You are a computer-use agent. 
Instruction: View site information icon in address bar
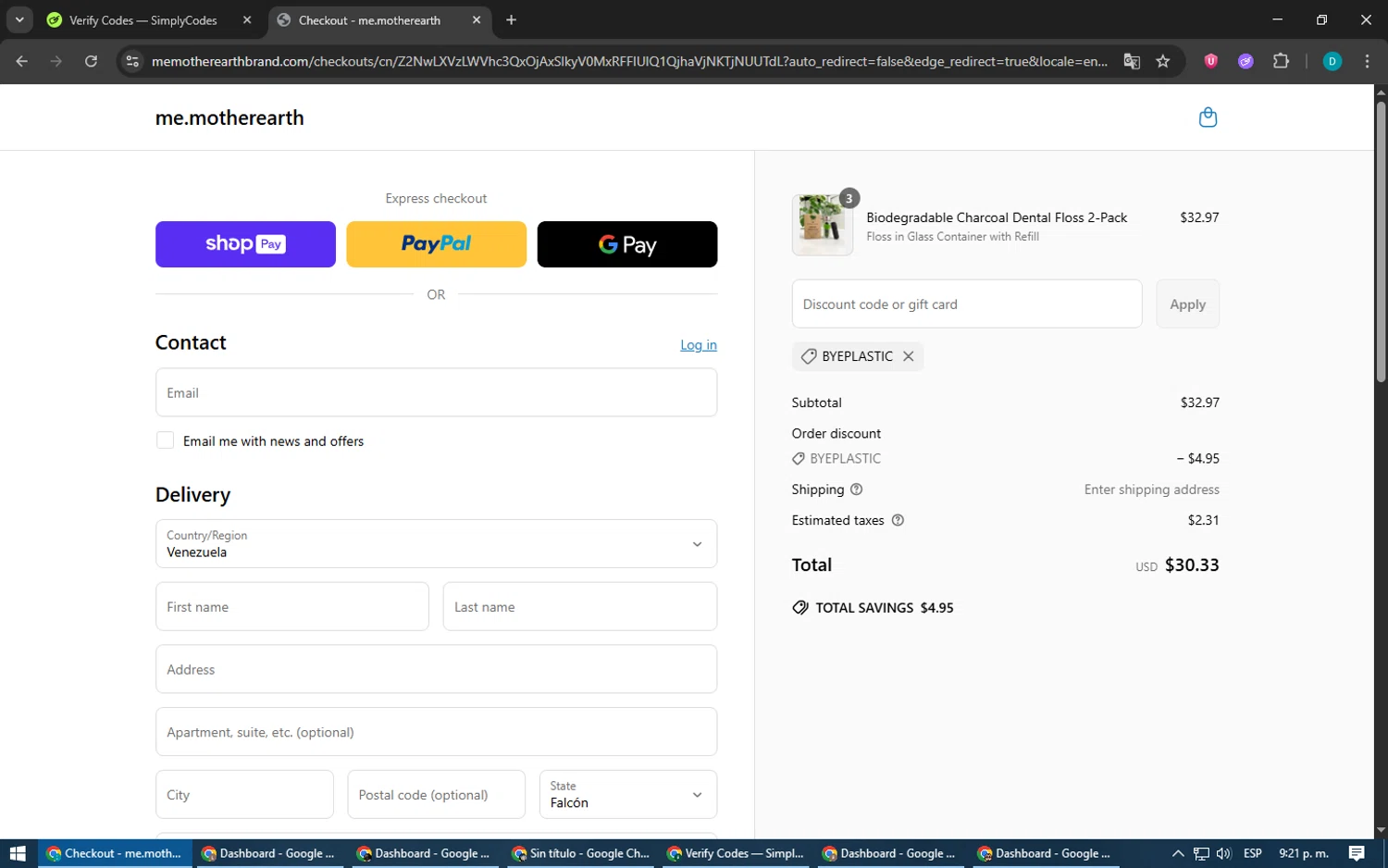coord(132,61)
